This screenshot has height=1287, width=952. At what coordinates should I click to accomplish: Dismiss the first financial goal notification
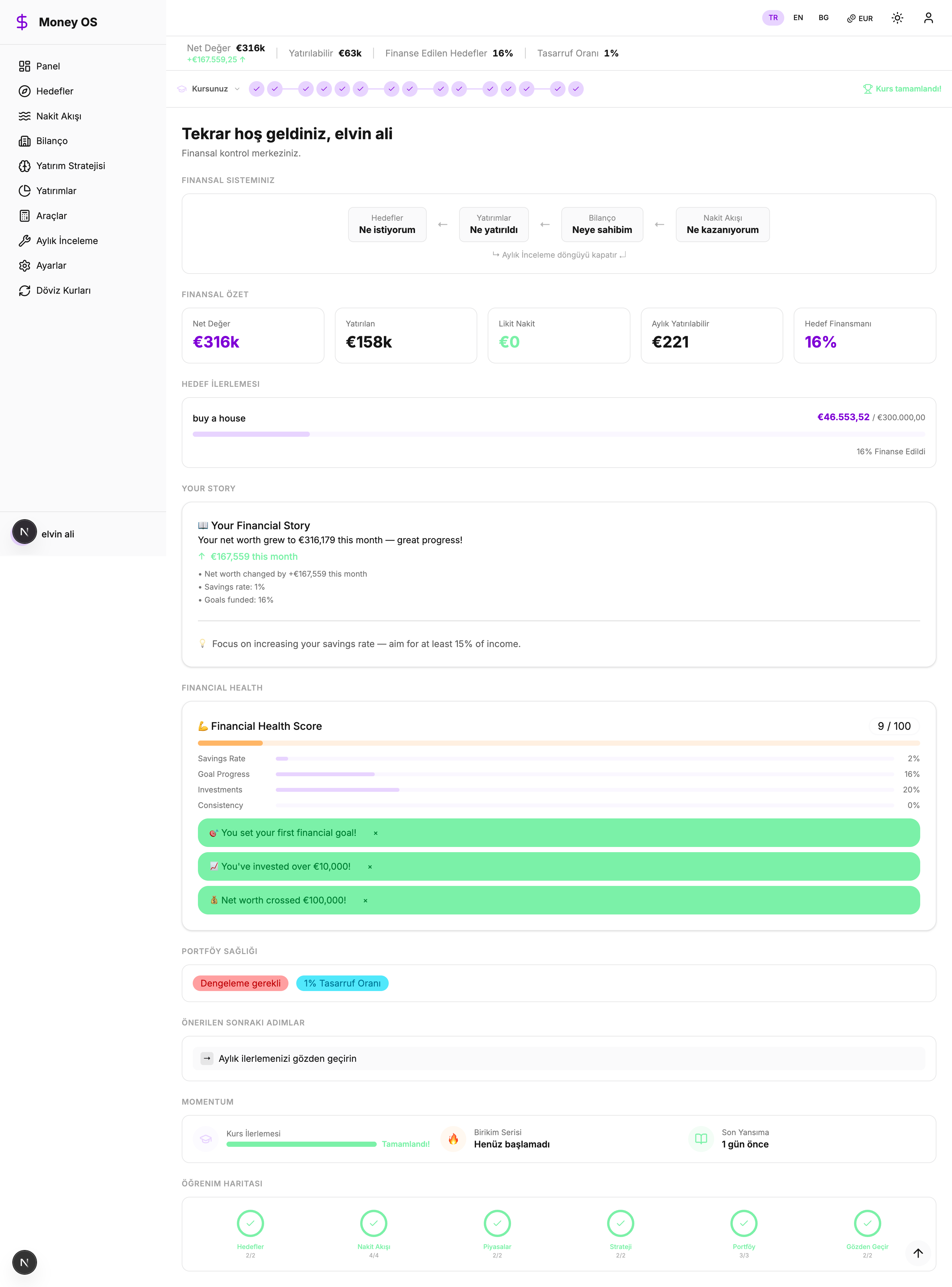[x=376, y=833]
